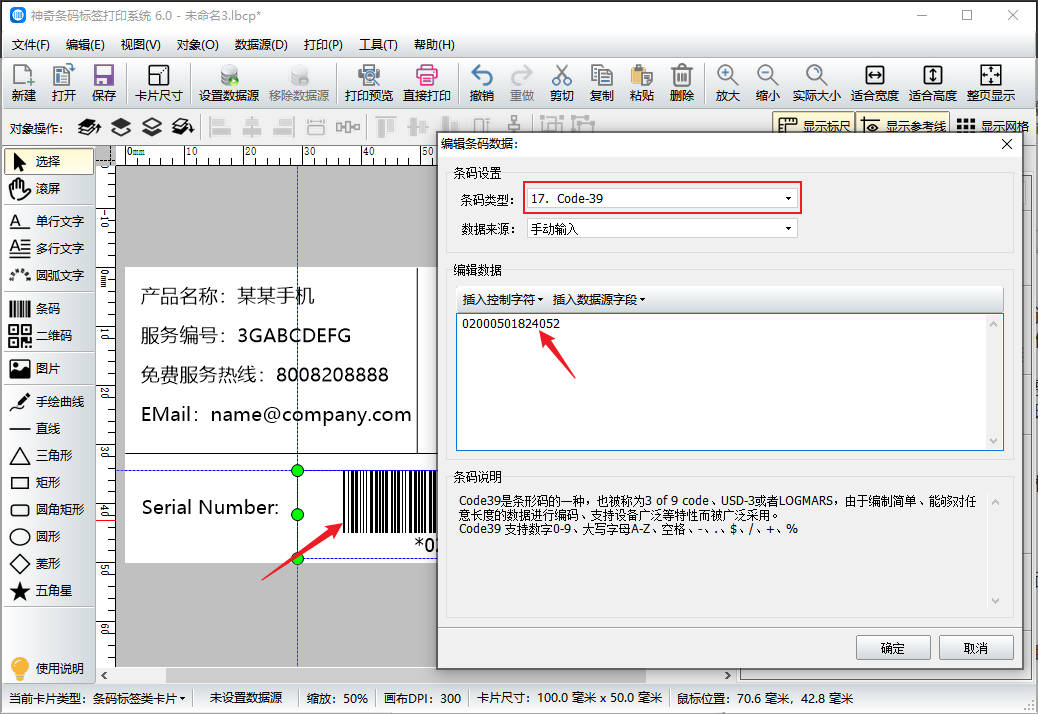The image size is (1038, 714).
Task: Choose the Picture (图片) tool
Action: (48, 369)
